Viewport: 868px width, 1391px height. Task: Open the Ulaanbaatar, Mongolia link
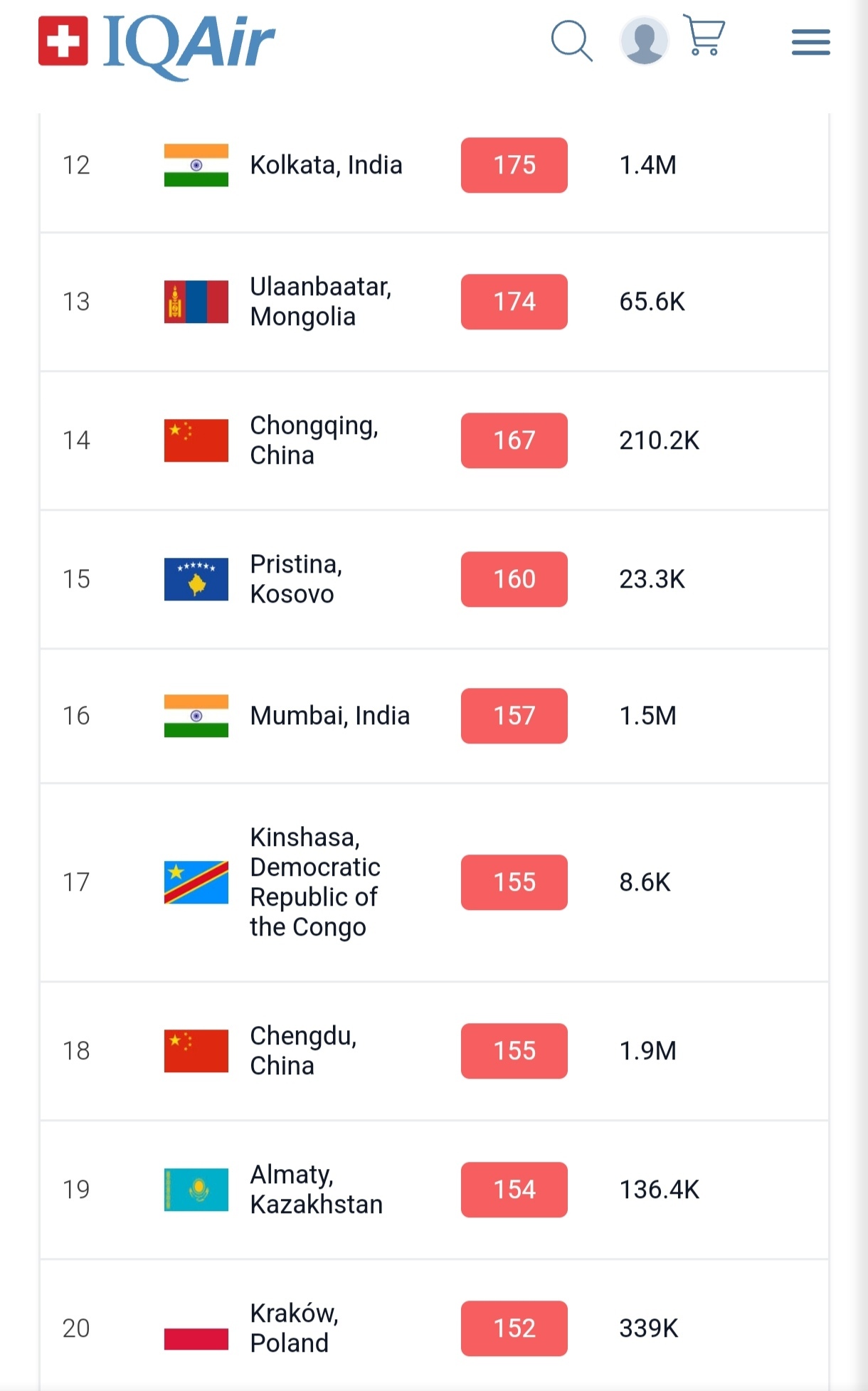(320, 302)
